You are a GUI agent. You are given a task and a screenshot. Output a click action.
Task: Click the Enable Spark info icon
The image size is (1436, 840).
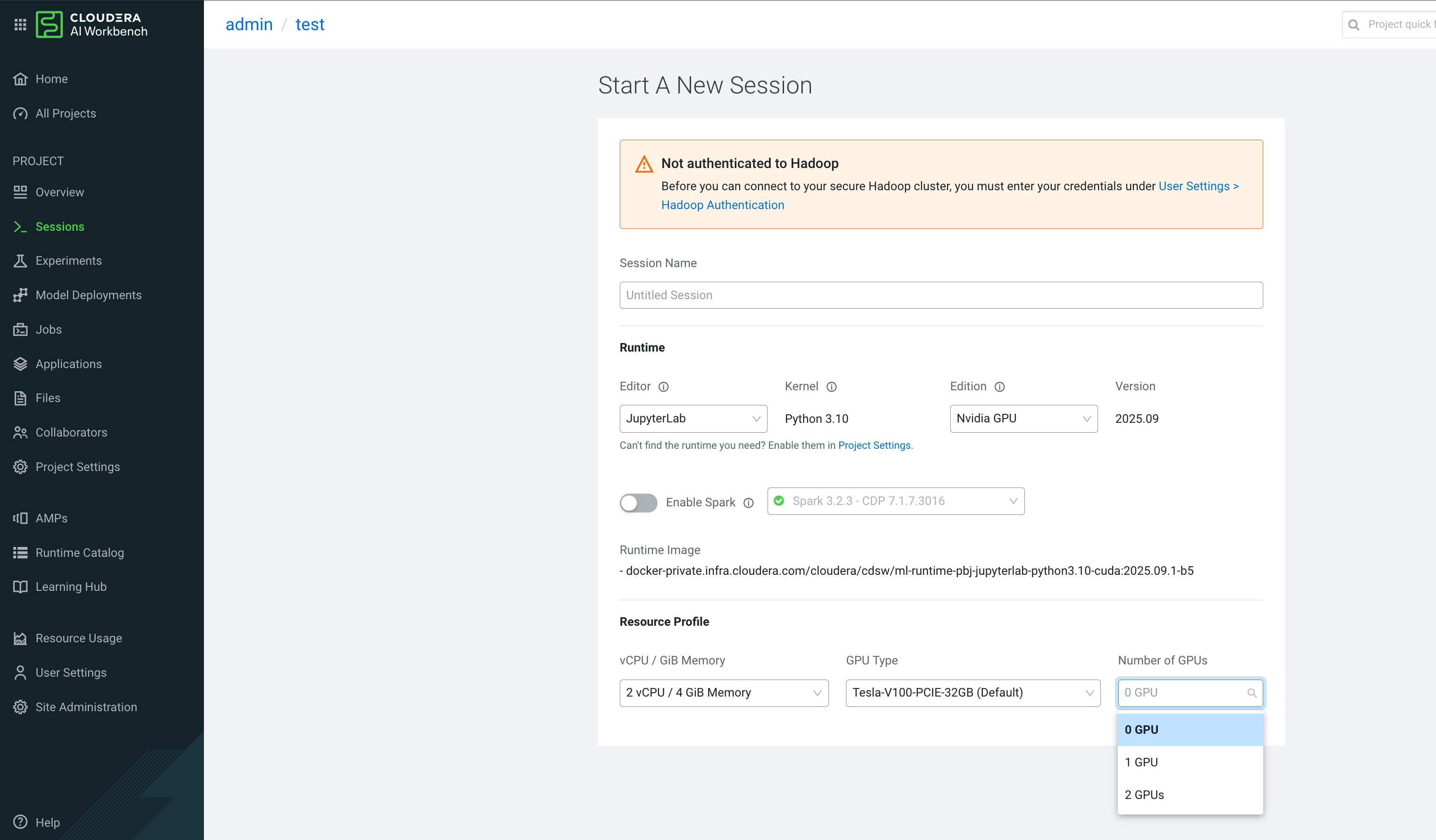click(x=749, y=503)
